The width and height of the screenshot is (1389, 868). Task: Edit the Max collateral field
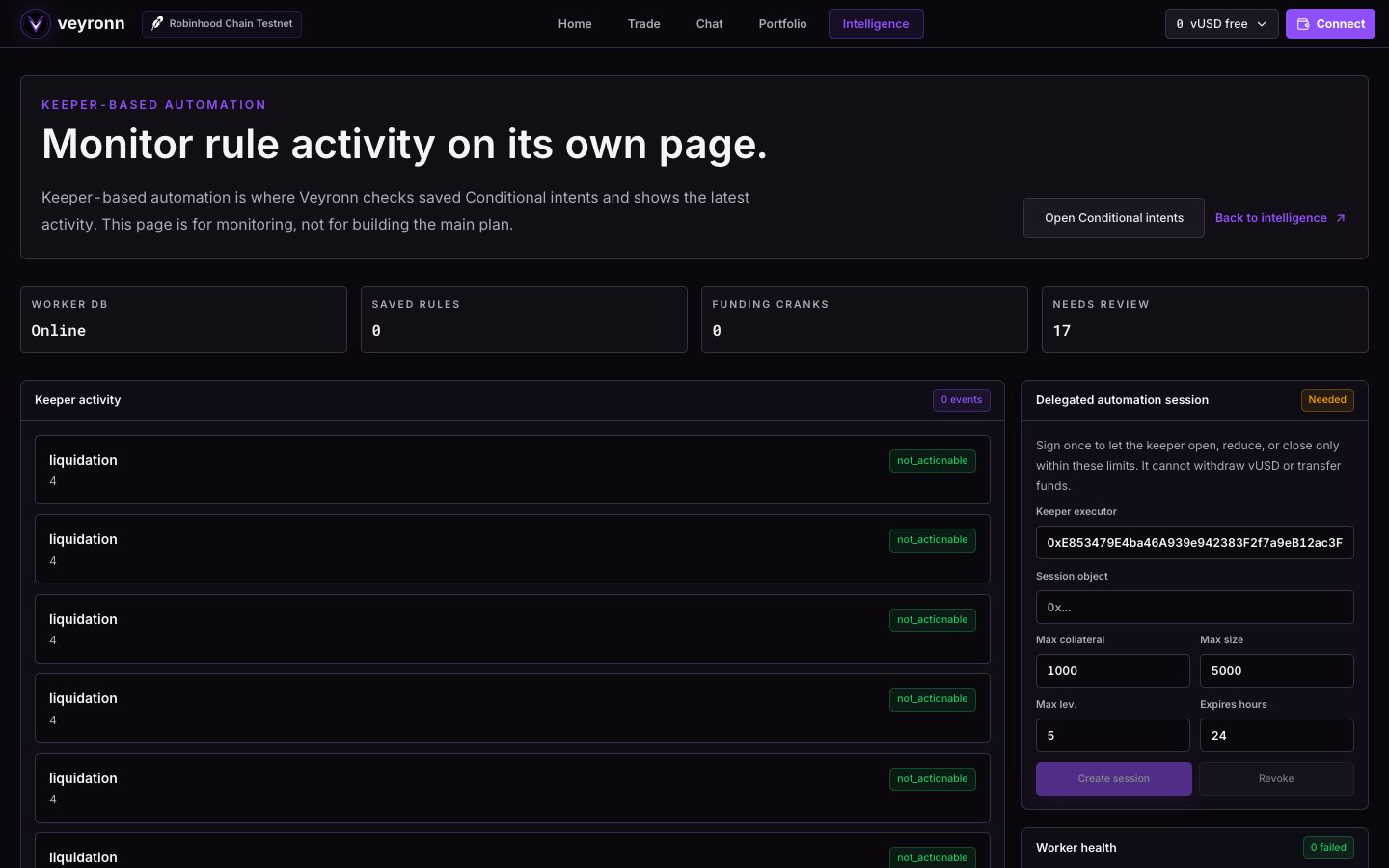click(x=1113, y=671)
